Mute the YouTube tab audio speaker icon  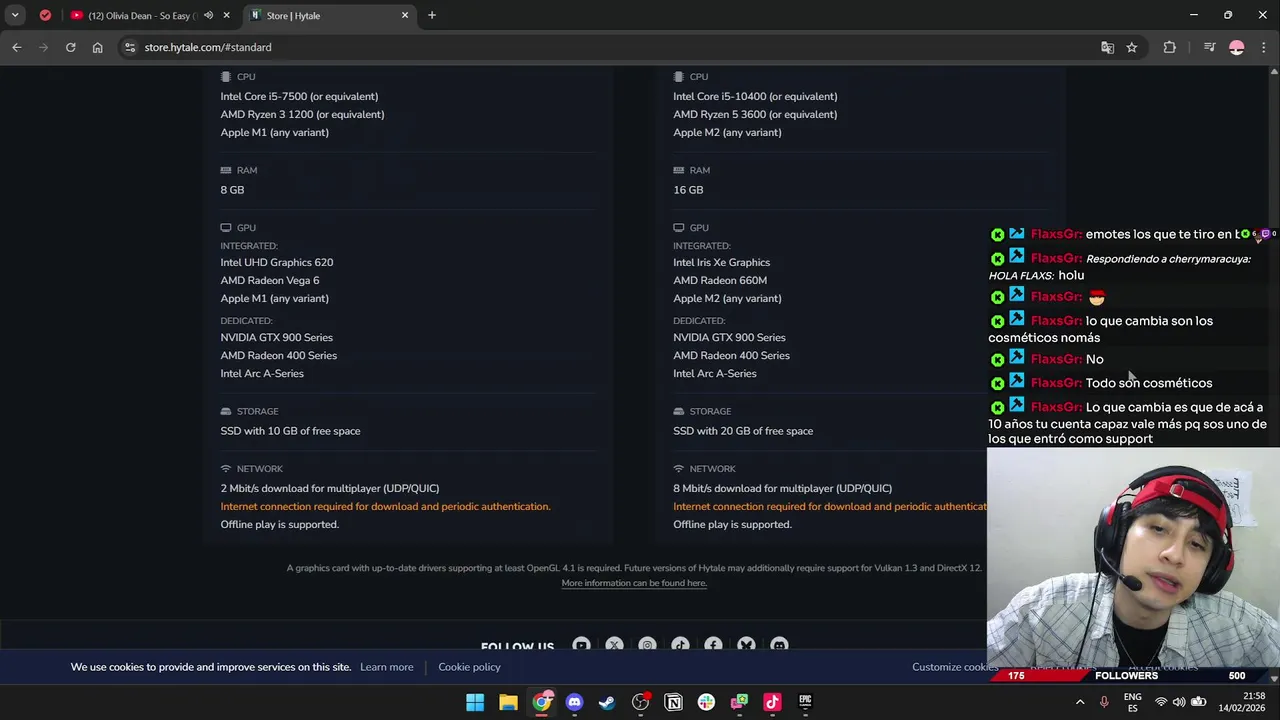pyautogui.click(x=209, y=15)
